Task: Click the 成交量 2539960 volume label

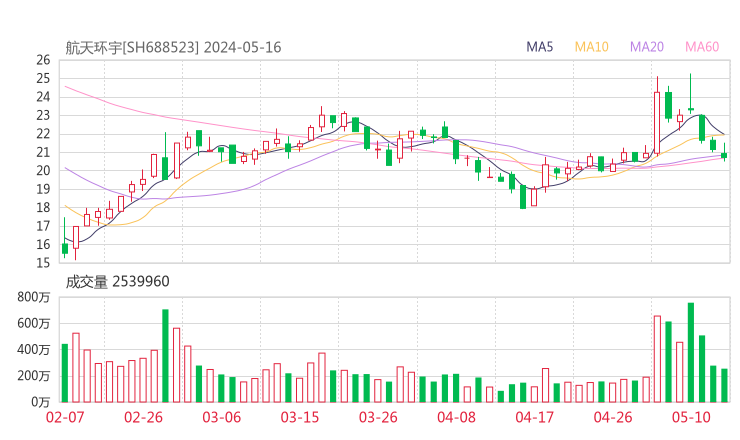Action: click(117, 282)
